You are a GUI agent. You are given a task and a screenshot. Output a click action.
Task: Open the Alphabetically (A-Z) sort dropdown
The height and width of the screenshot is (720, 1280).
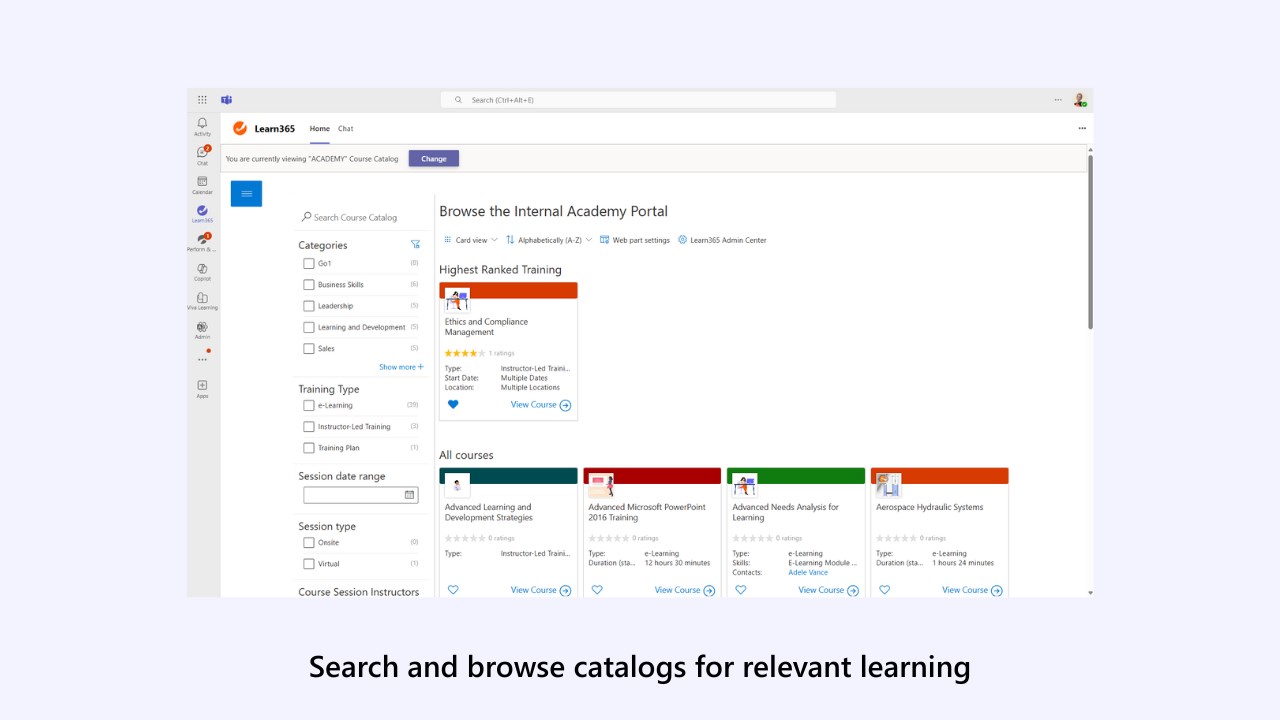(x=549, y=240)
